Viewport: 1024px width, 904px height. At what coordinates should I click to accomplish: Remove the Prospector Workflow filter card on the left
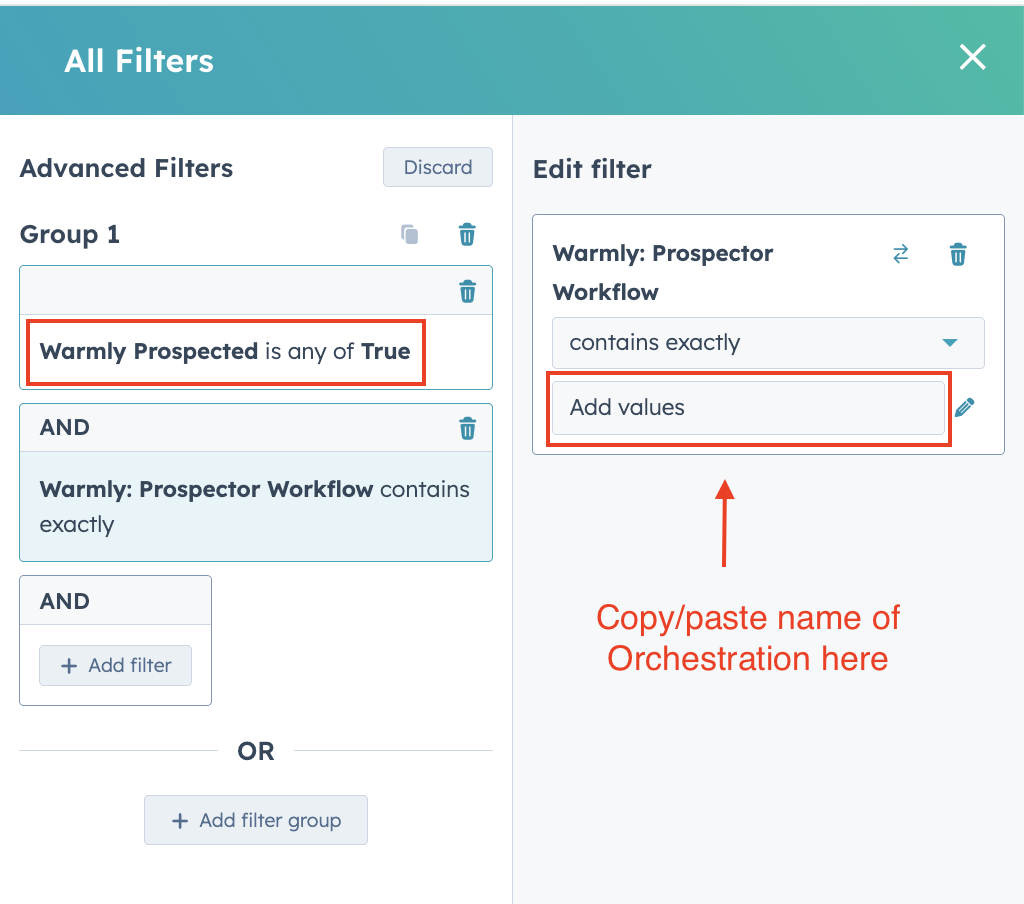pos(467,428)
